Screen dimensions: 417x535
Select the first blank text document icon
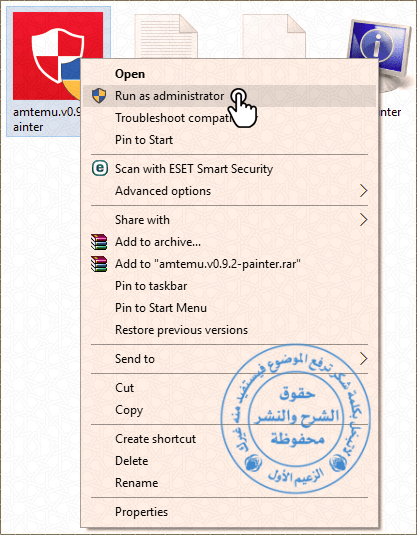(166, 36)
